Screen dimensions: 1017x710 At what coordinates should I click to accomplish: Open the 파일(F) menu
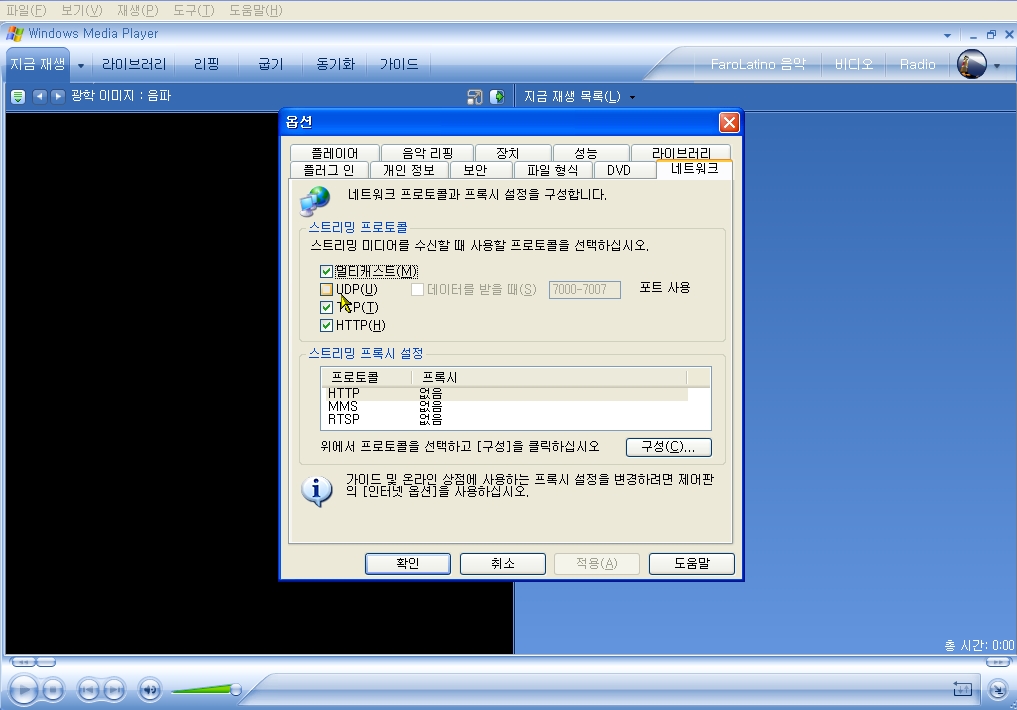coord(27,10)
